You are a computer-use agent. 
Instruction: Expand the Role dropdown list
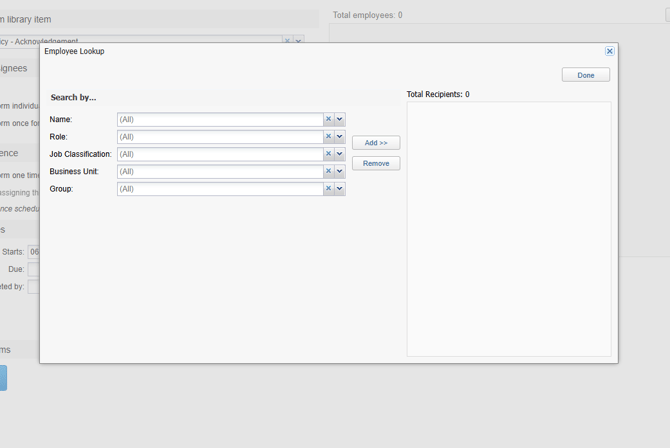[x=340, y=137]
